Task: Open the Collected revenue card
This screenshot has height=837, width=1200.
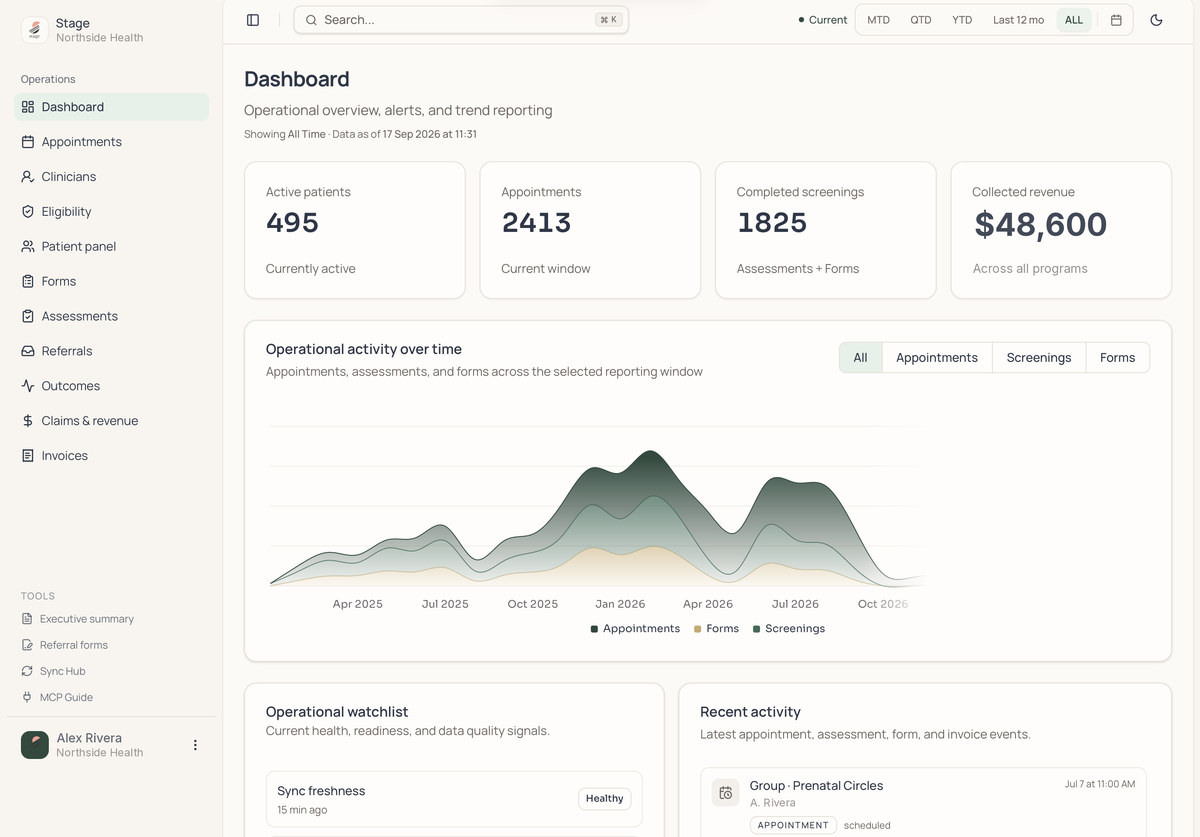Action: click(1061, 230)
